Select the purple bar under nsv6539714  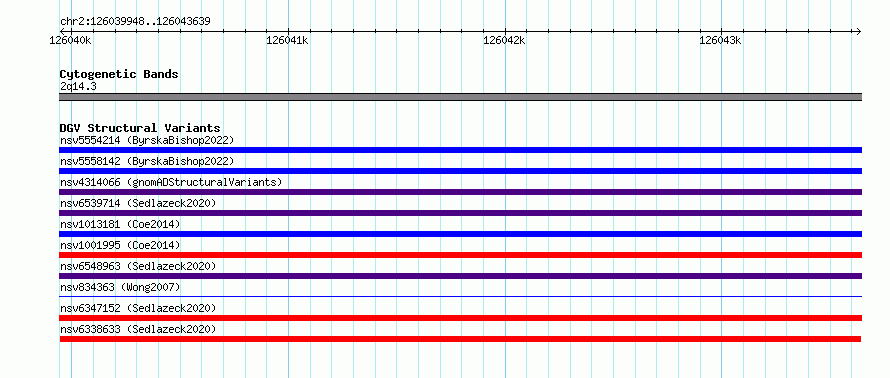pyautogui.click(x=460, y=213)
